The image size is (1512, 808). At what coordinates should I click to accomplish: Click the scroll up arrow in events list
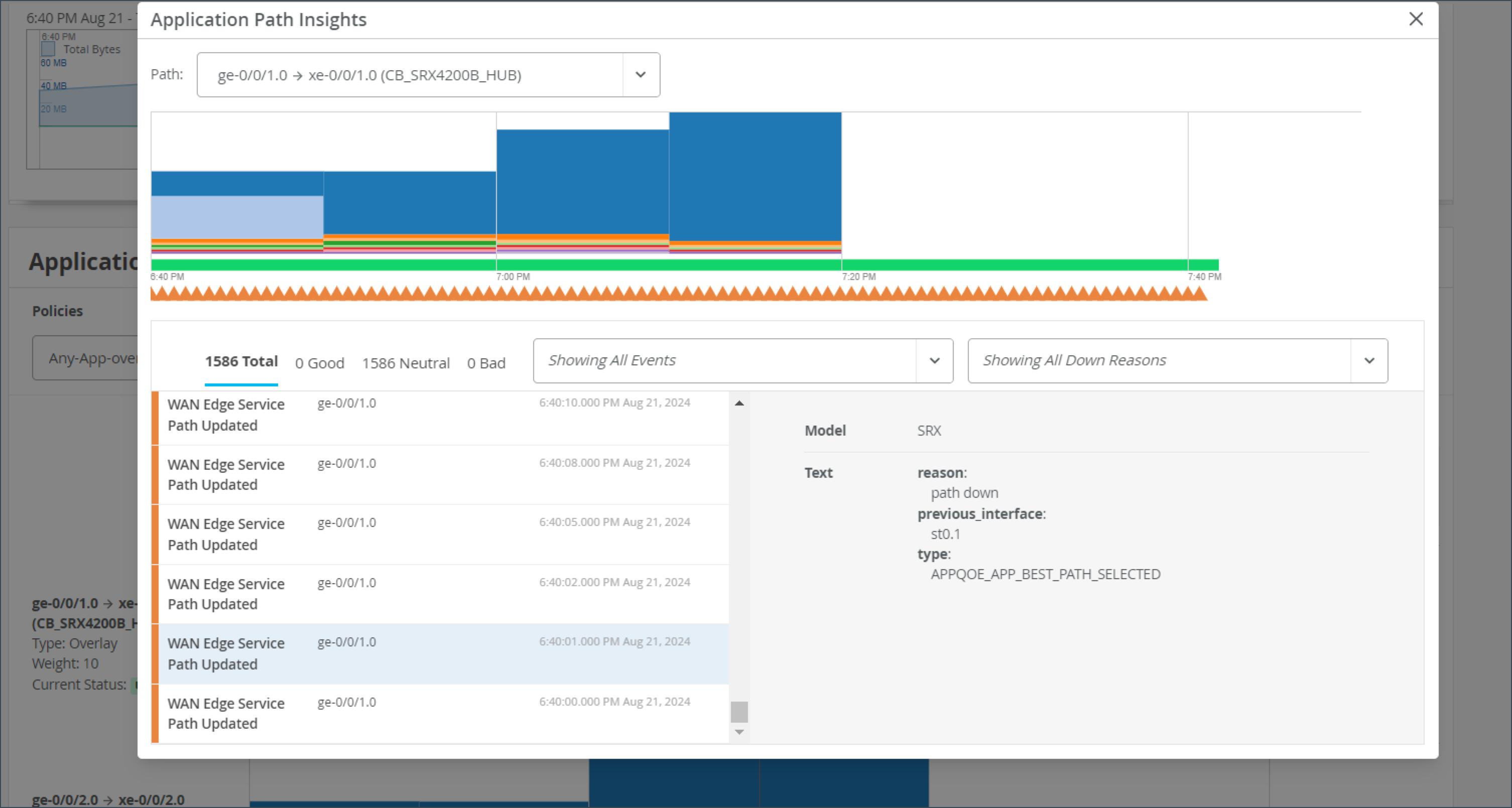coord(739,403)
